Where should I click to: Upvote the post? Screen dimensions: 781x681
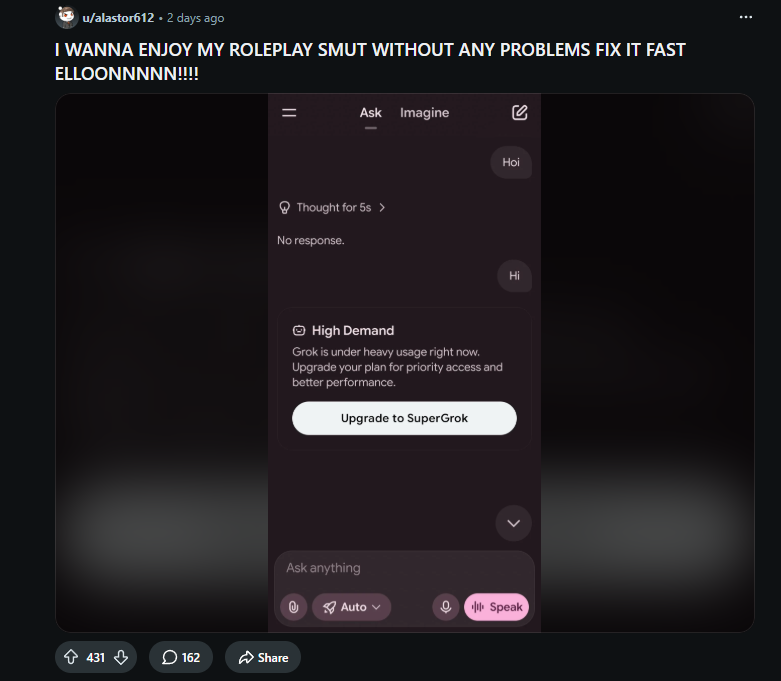point(71,657)
